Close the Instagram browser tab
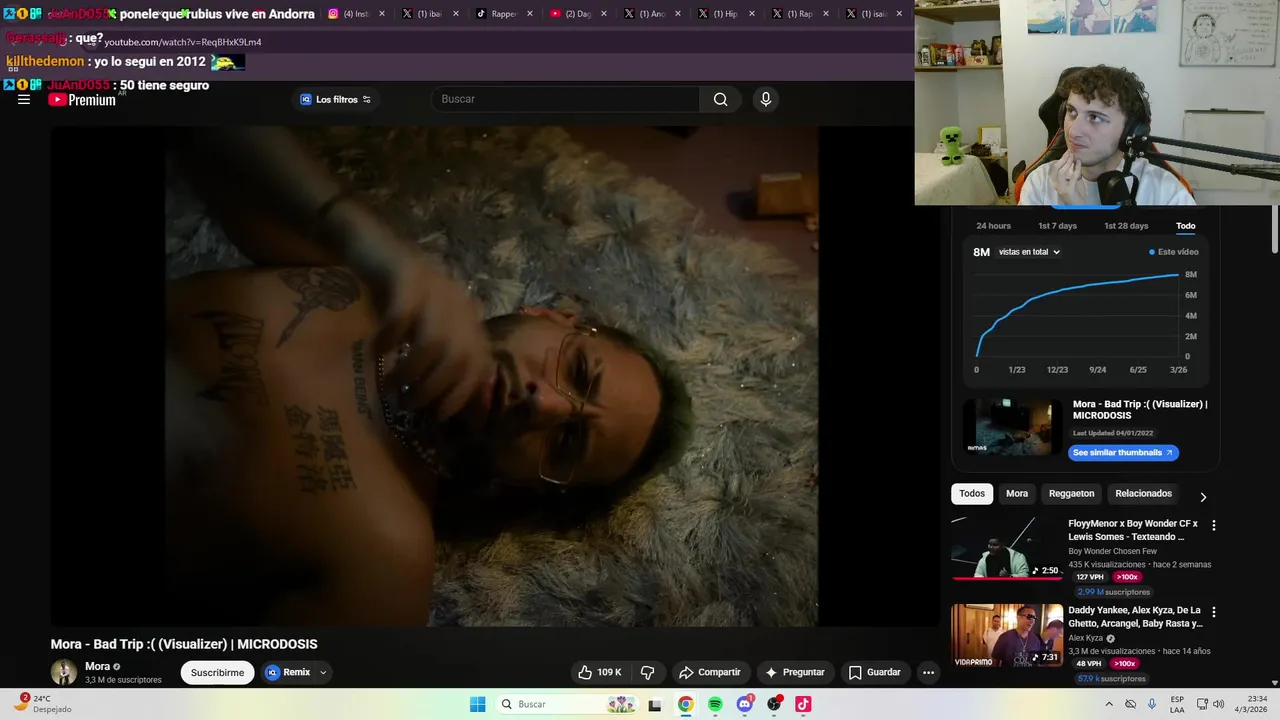 pyautogui.click(x=382, y=14)
